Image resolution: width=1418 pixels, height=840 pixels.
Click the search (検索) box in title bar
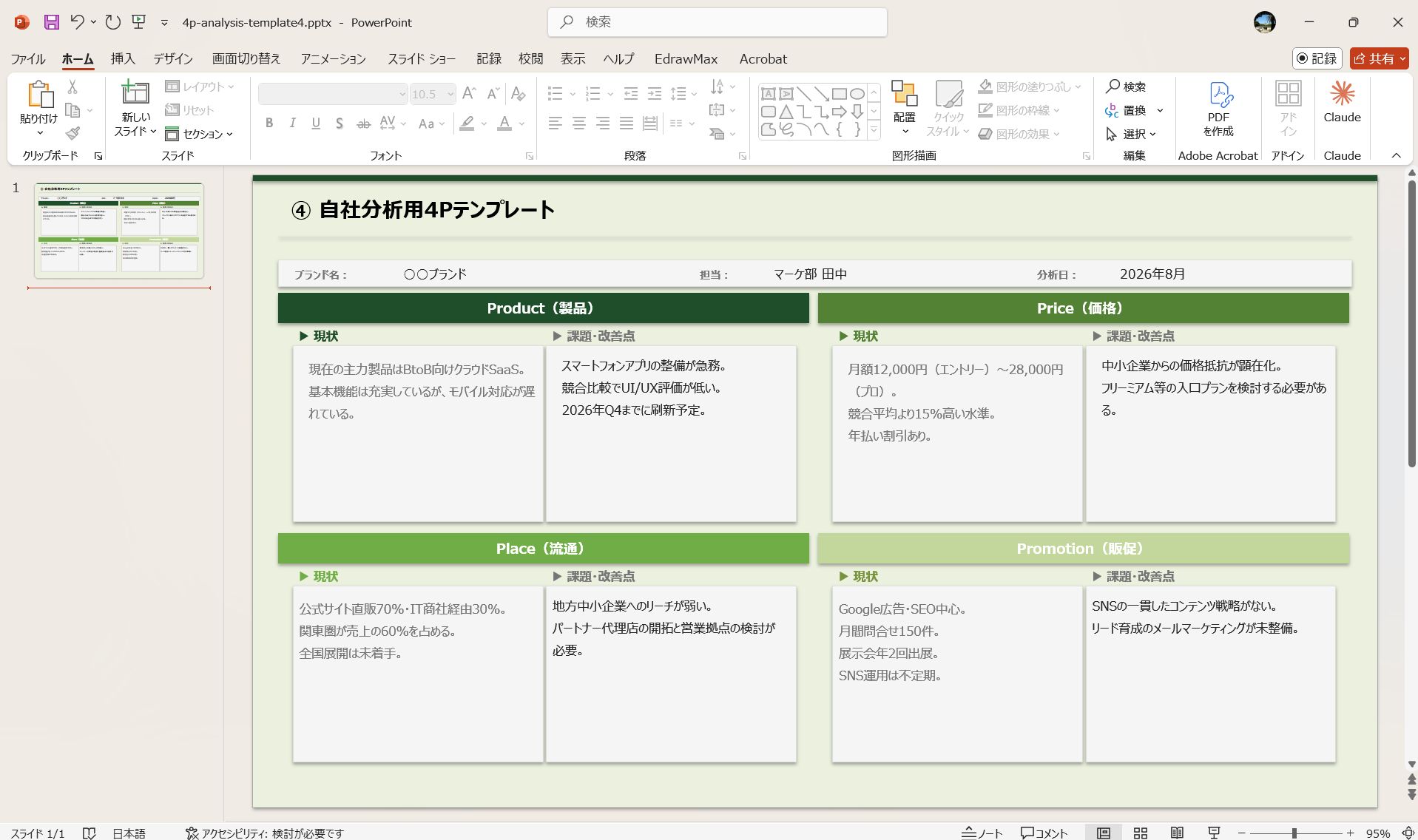click(717, 22)
